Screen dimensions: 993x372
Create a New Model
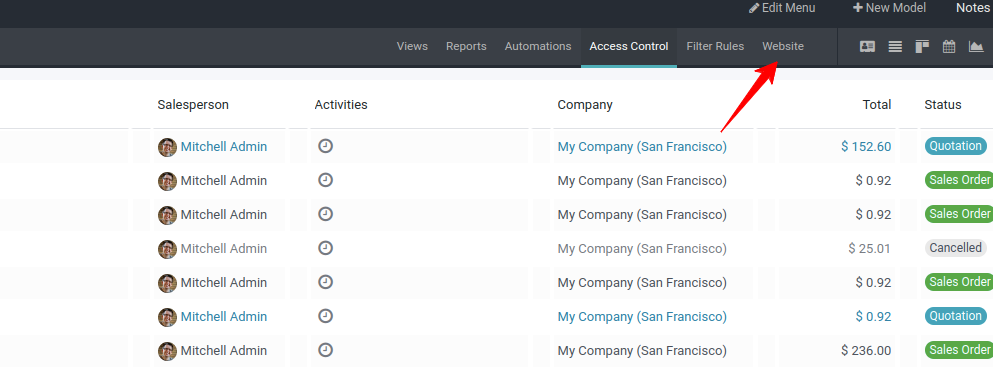[x=889, y=8]
